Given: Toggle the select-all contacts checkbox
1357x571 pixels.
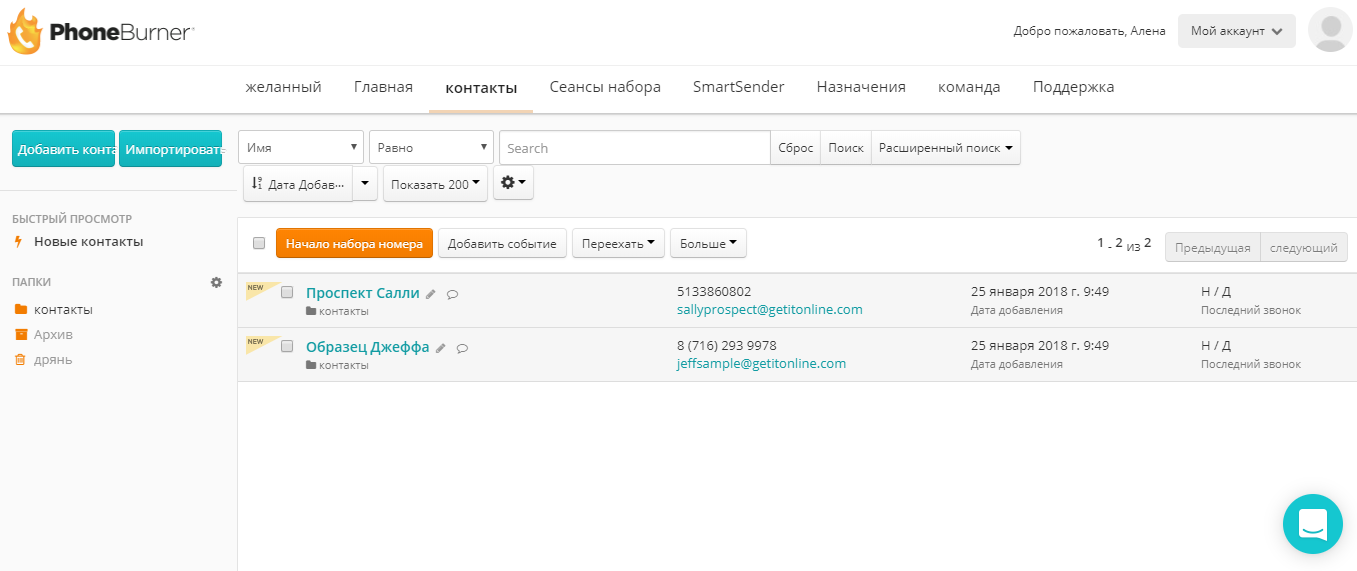Looking at the screenshot, I should point(259,243).
